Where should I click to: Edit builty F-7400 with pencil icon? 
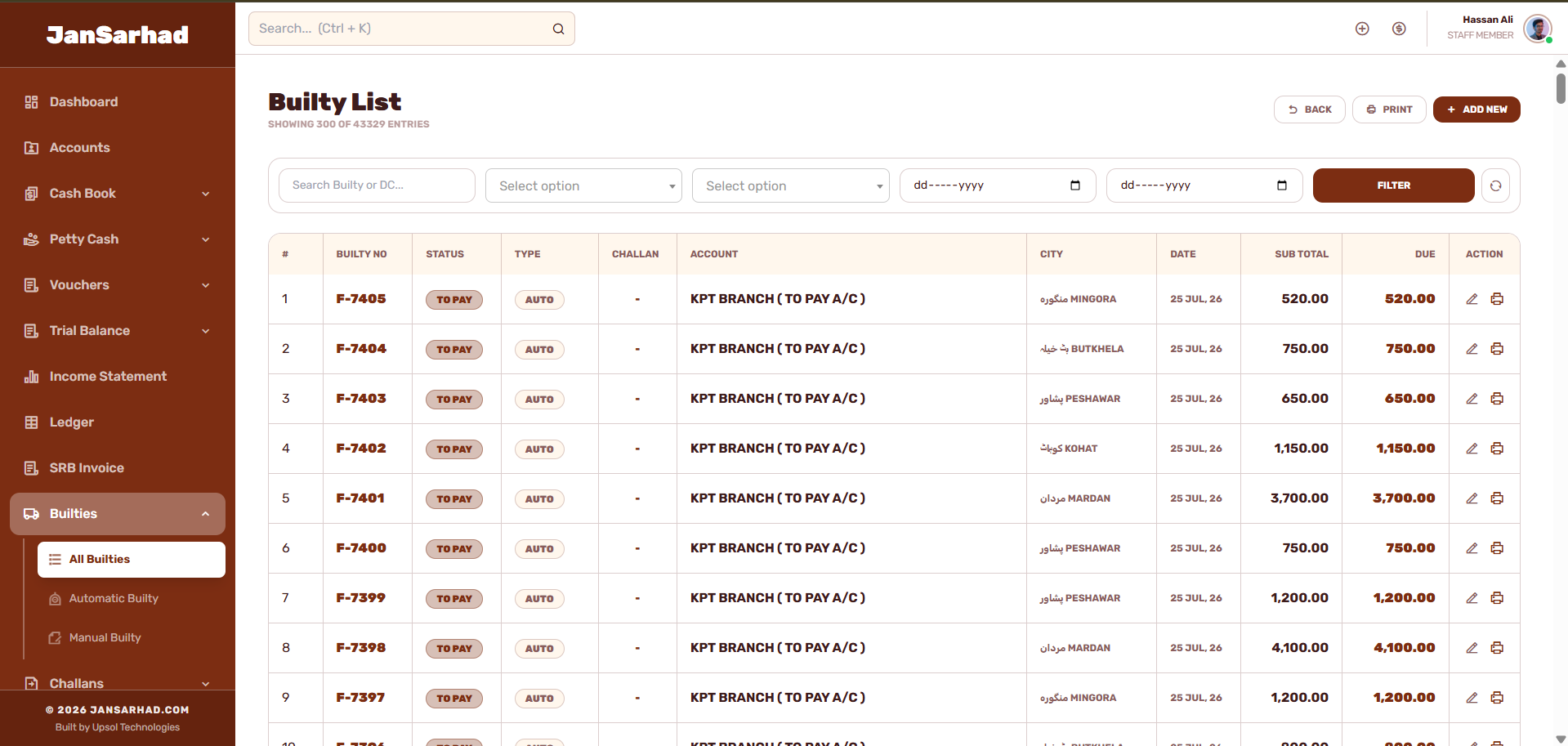(1472, 548)
